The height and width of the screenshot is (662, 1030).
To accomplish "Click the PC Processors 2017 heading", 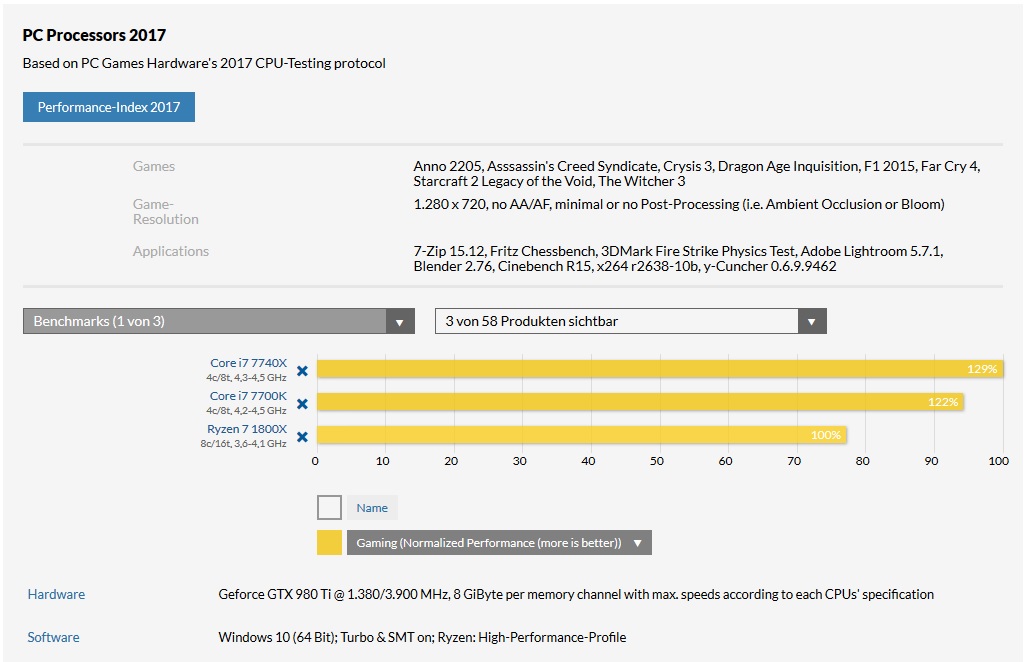I will (95, 35).
